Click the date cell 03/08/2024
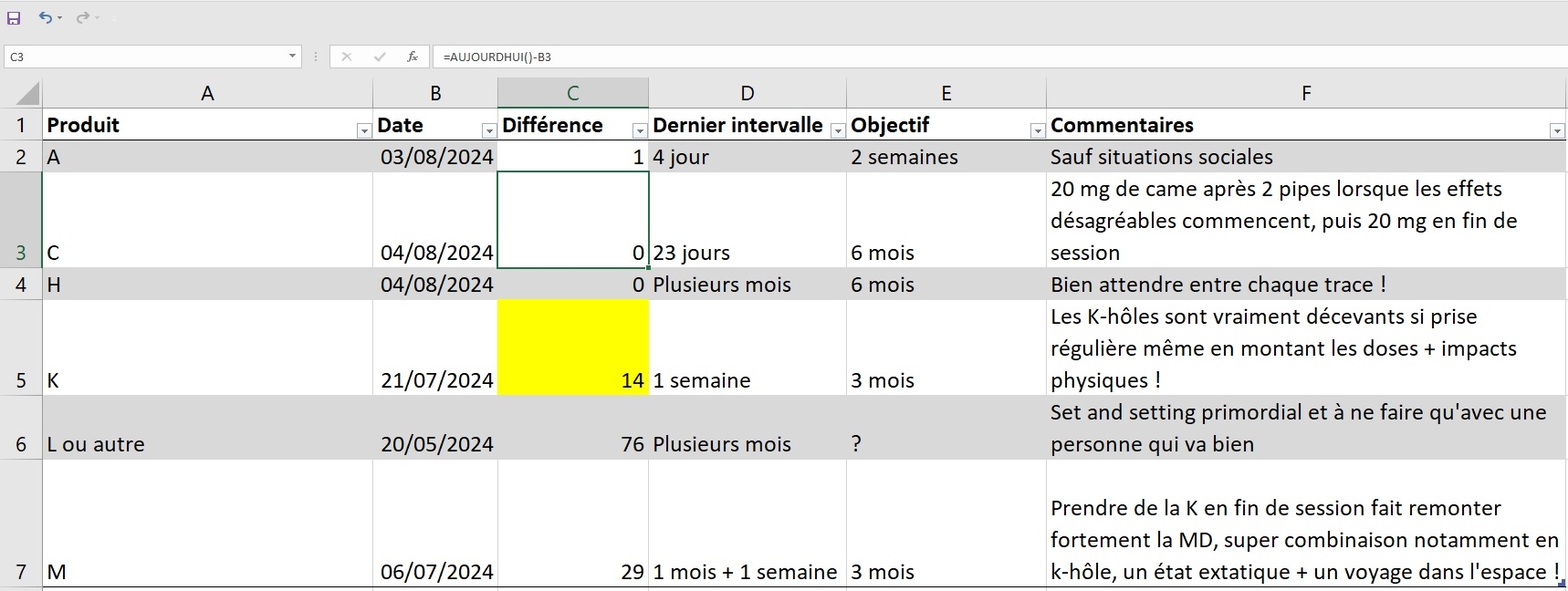The image size is (1568, 591). click(x=435, y=157)
